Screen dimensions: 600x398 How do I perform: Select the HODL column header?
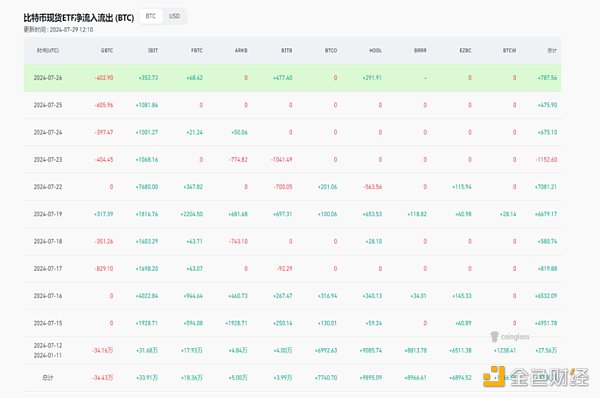coord(375,51)
